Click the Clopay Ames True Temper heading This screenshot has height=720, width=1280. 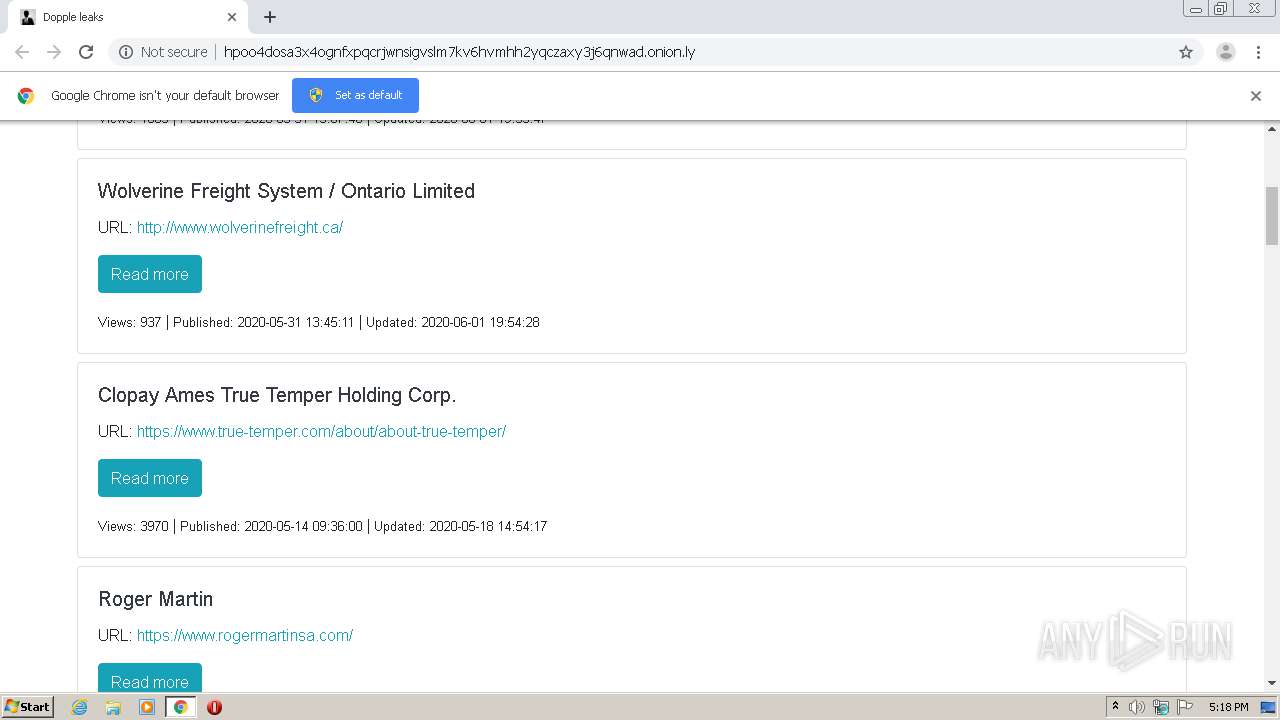(x=277, y=395)
